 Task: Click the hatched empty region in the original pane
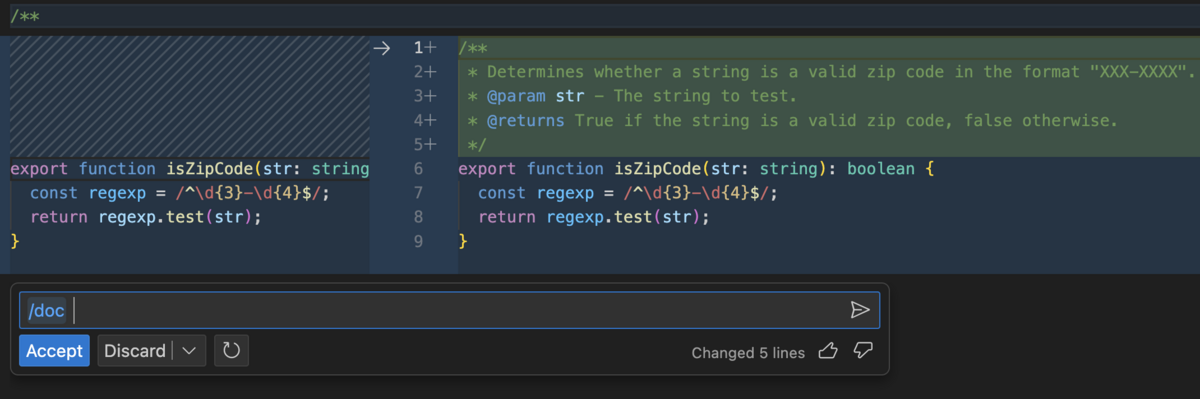coord(189,96)
